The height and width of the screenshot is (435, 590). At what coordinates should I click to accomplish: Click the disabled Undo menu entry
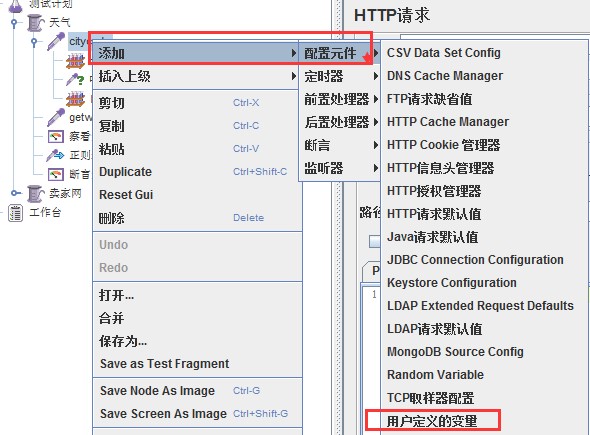(197, 245)
